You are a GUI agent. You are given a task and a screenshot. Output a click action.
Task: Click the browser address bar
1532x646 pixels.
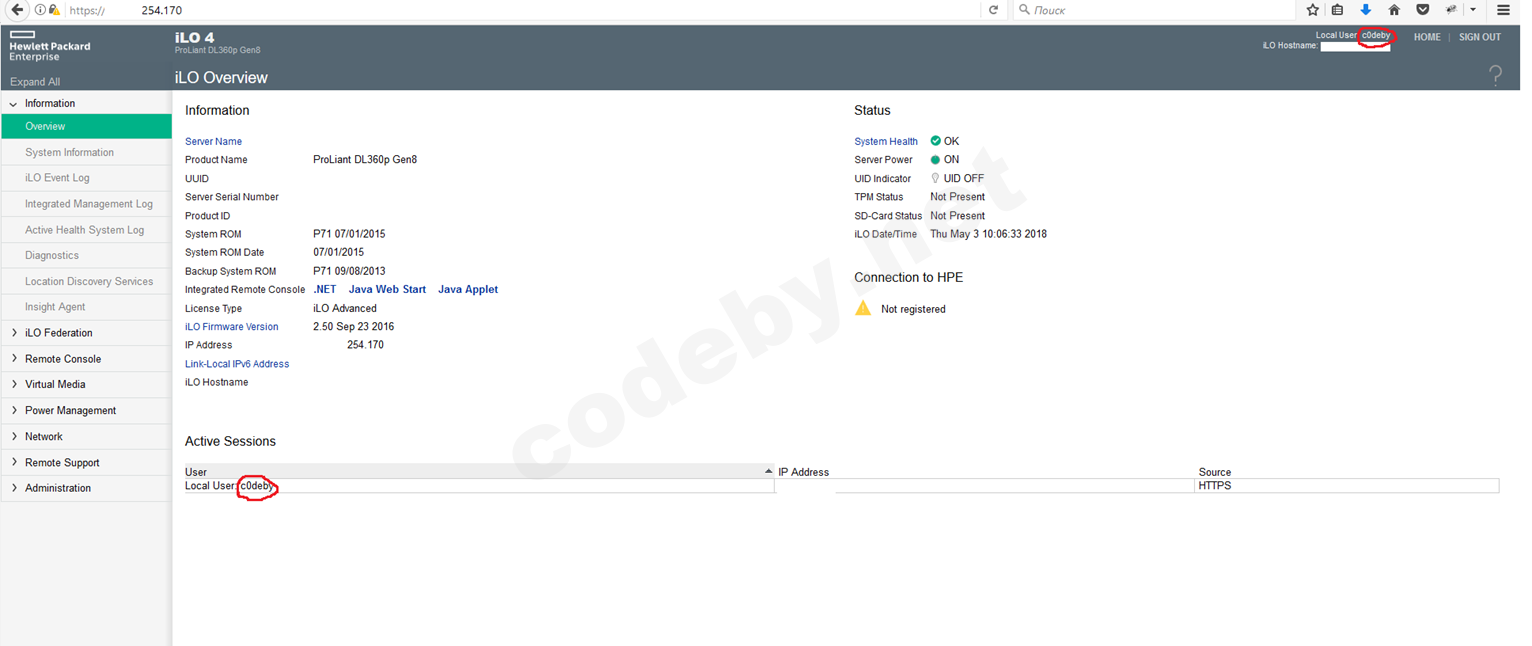[x=520, y=9]
